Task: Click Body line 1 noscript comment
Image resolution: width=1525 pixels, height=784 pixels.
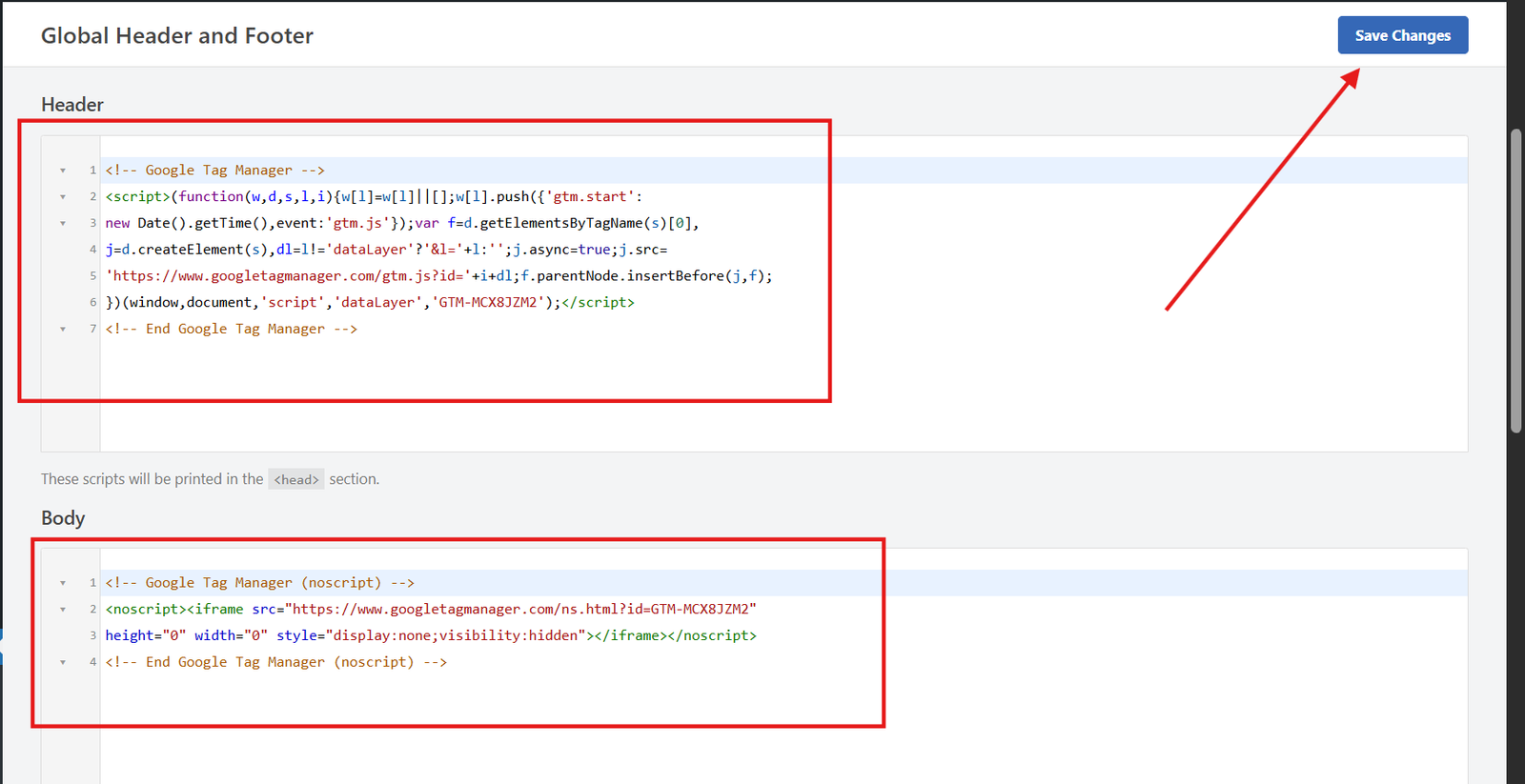Action: [x=260, y=583]
